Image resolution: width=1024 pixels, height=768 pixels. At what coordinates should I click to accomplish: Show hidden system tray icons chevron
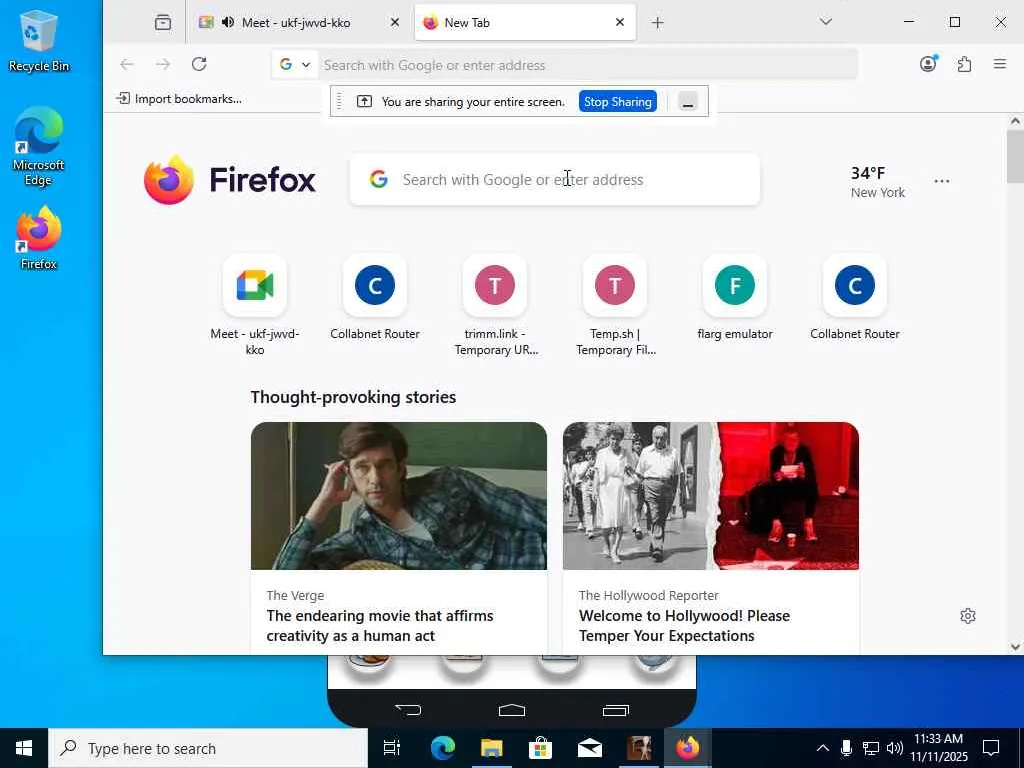[x=823, y=748]
